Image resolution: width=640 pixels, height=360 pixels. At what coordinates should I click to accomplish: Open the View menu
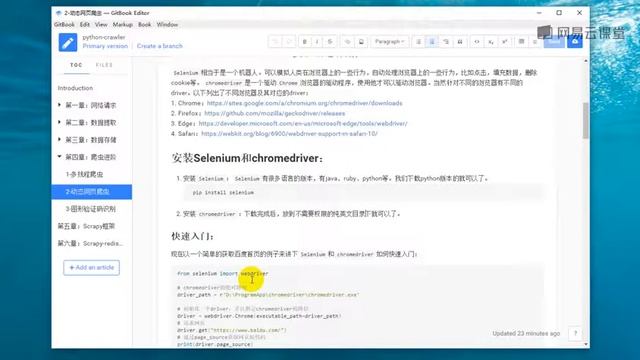(101, 24)
